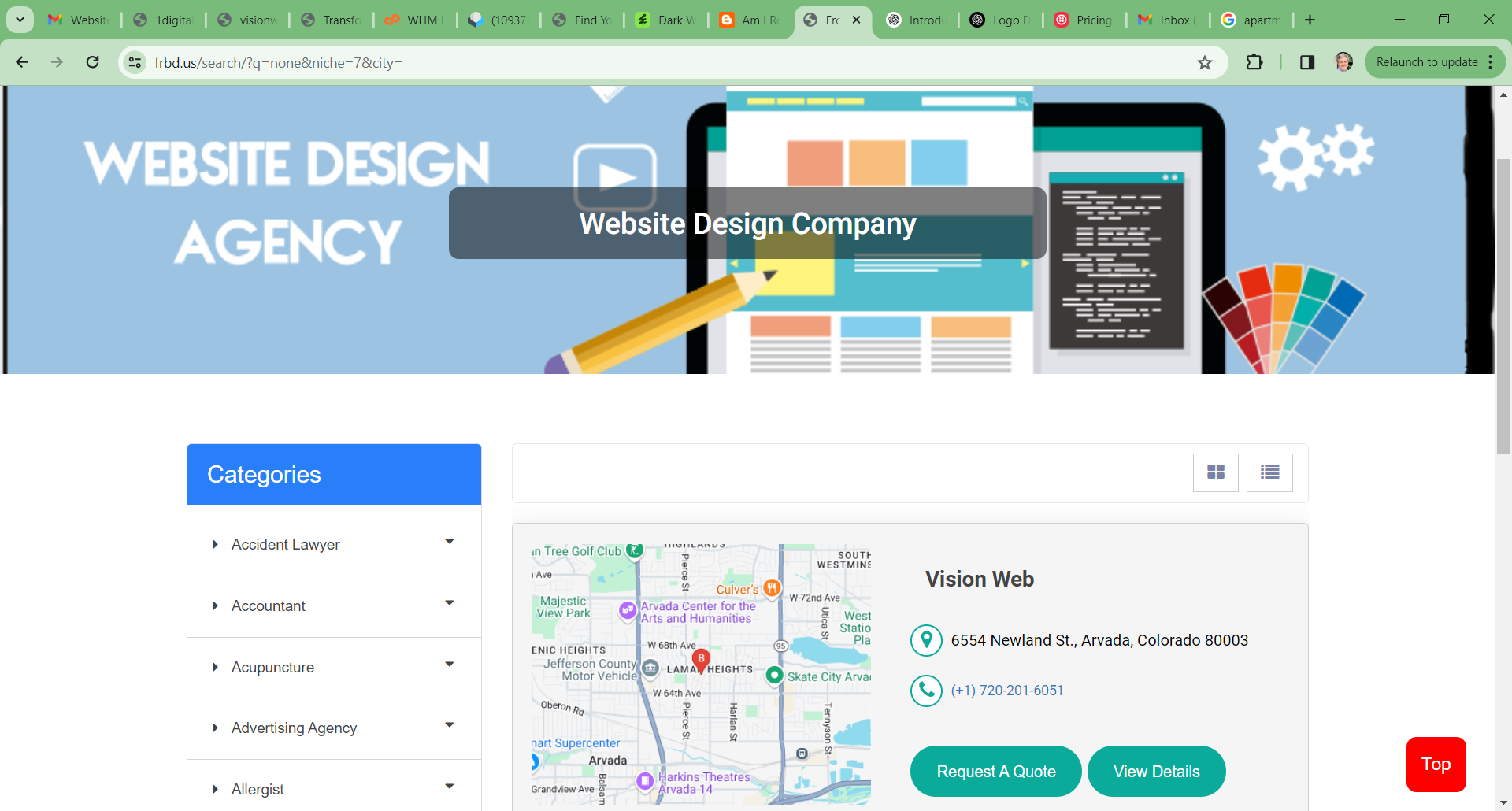This screenshot has width=1512, height=811.
Task: Click the page vertical scrollbar thumb
Action: pos(1503,306)
